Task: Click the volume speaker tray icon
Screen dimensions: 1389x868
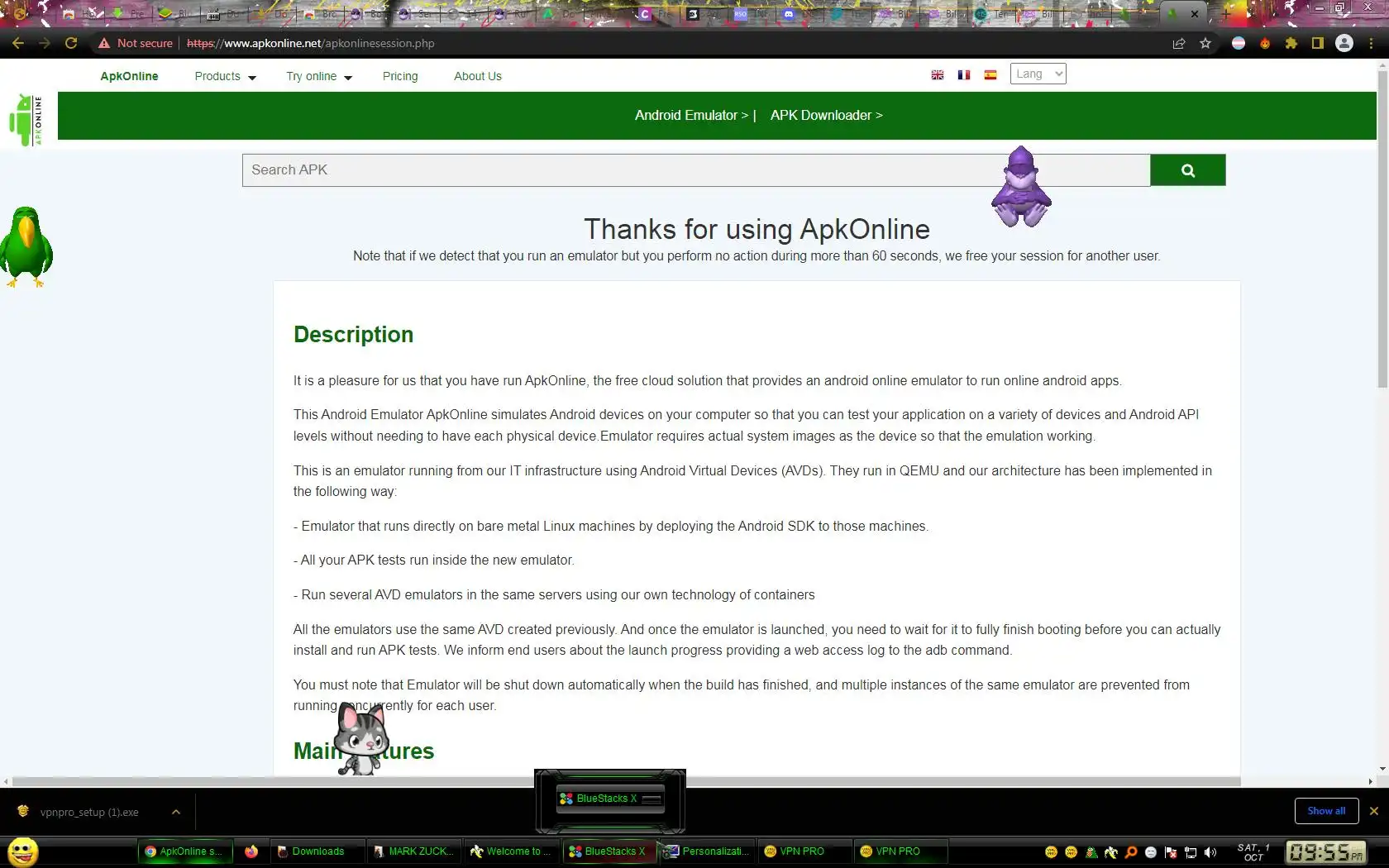Action: click(x=1210, y=852)
